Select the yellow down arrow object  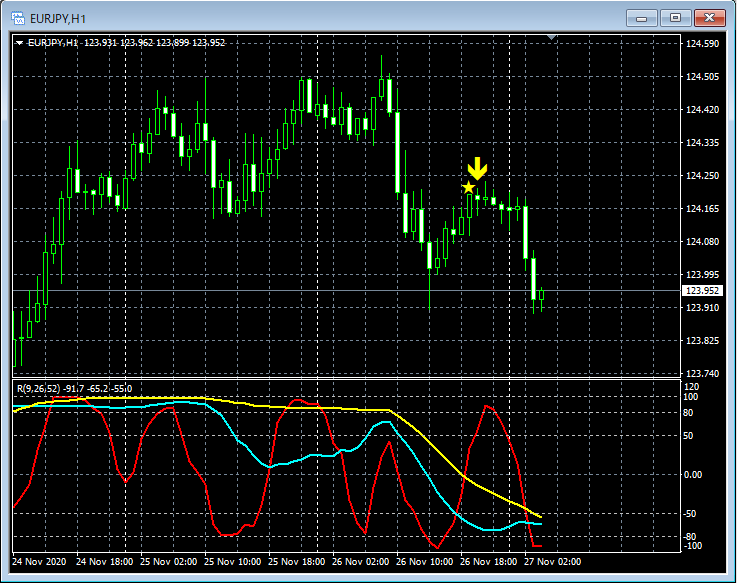click(477, 168)
